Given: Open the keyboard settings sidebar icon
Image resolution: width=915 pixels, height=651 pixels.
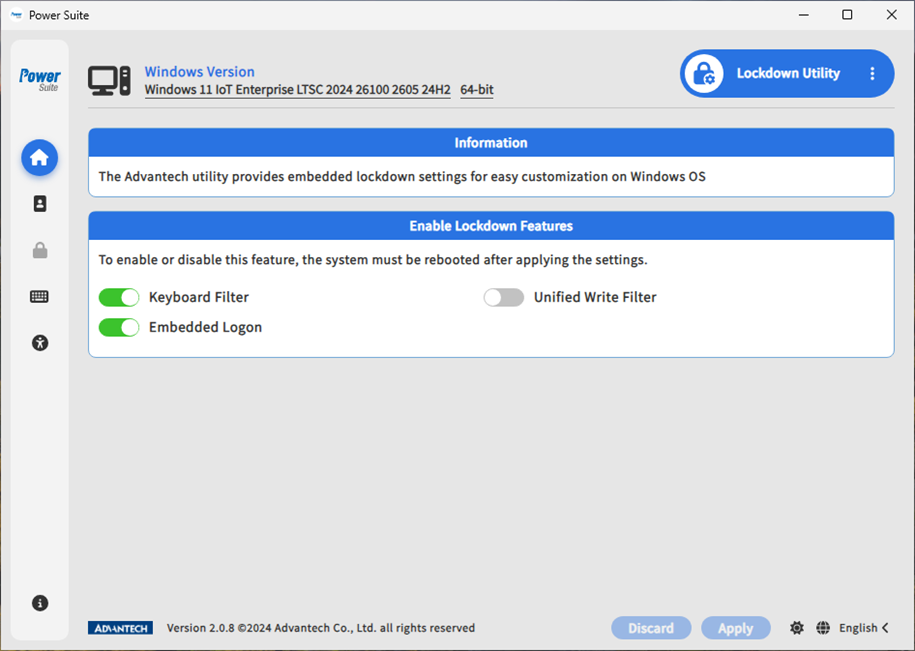Looking at the screenshot, I should tap(40, 297).
